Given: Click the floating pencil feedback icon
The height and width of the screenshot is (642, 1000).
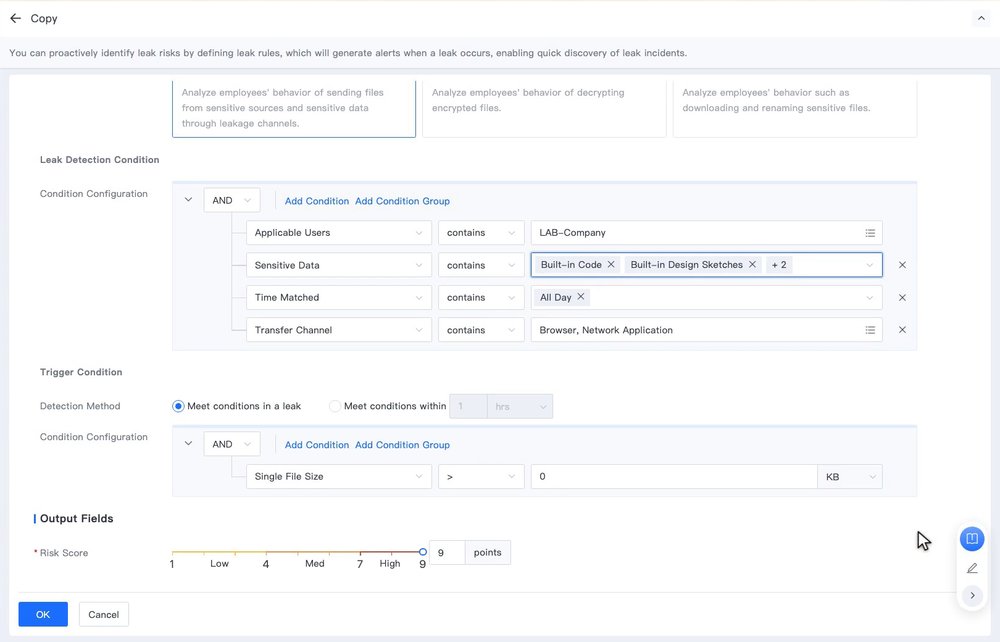Looking at the screenshot, I should click(x=972, y=568).
